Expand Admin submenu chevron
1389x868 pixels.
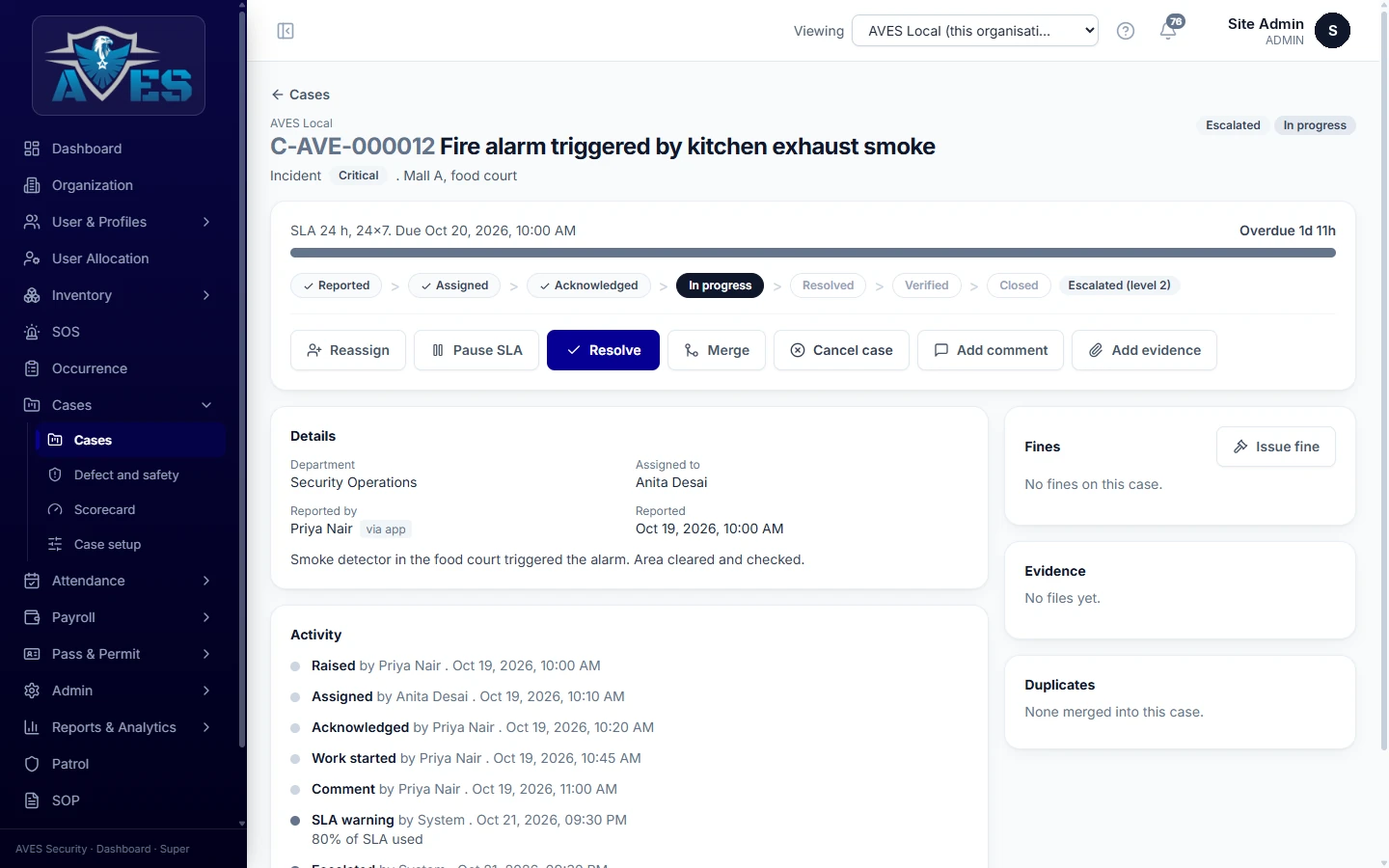click(x=206, y=691)
